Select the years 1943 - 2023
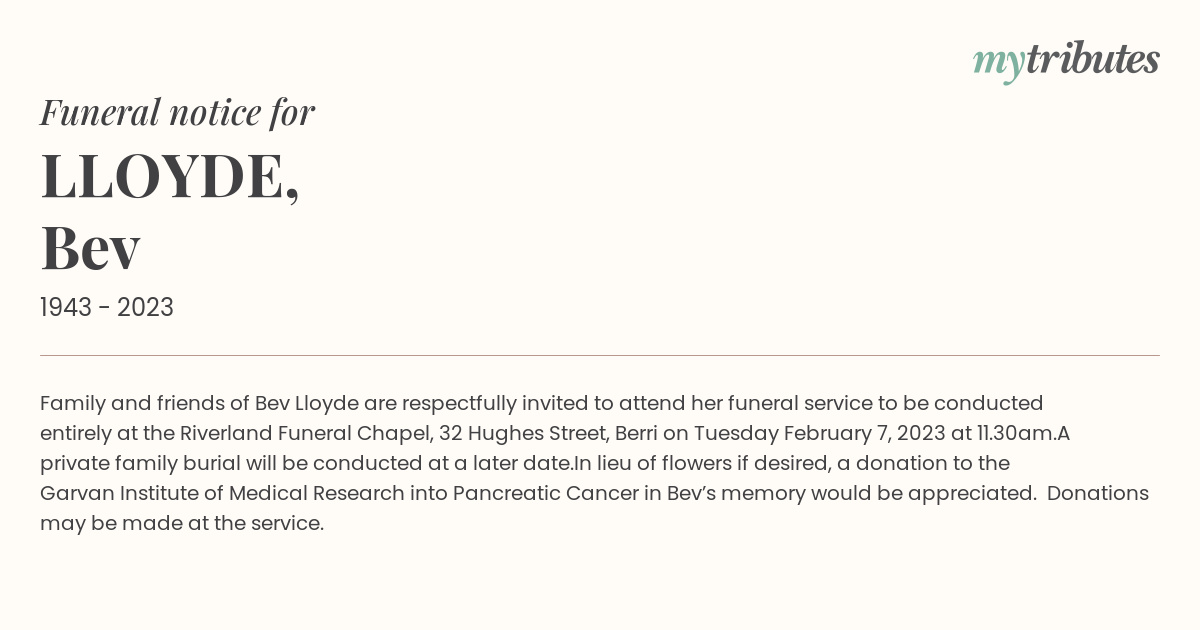 (107, 308)
